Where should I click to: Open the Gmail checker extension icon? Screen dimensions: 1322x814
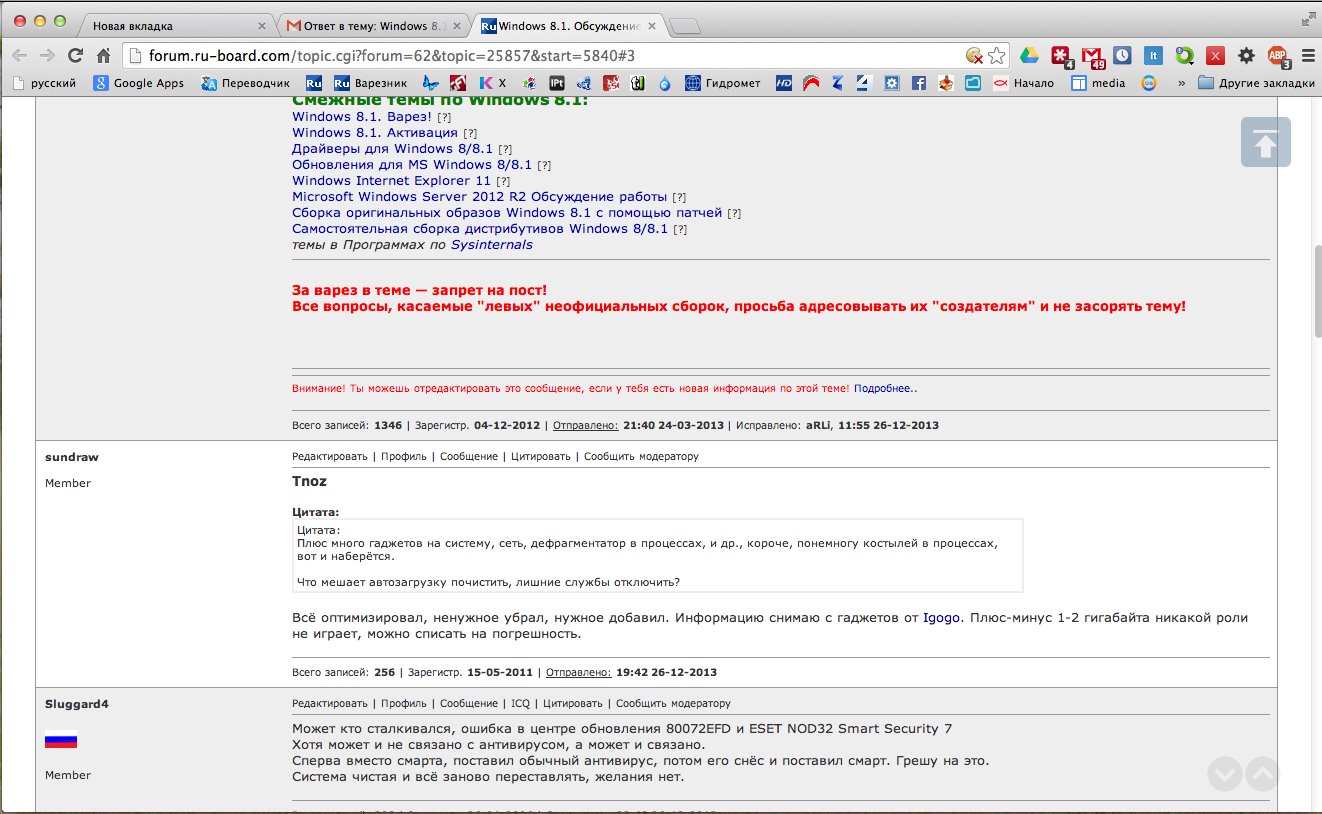pos(1092,56)
